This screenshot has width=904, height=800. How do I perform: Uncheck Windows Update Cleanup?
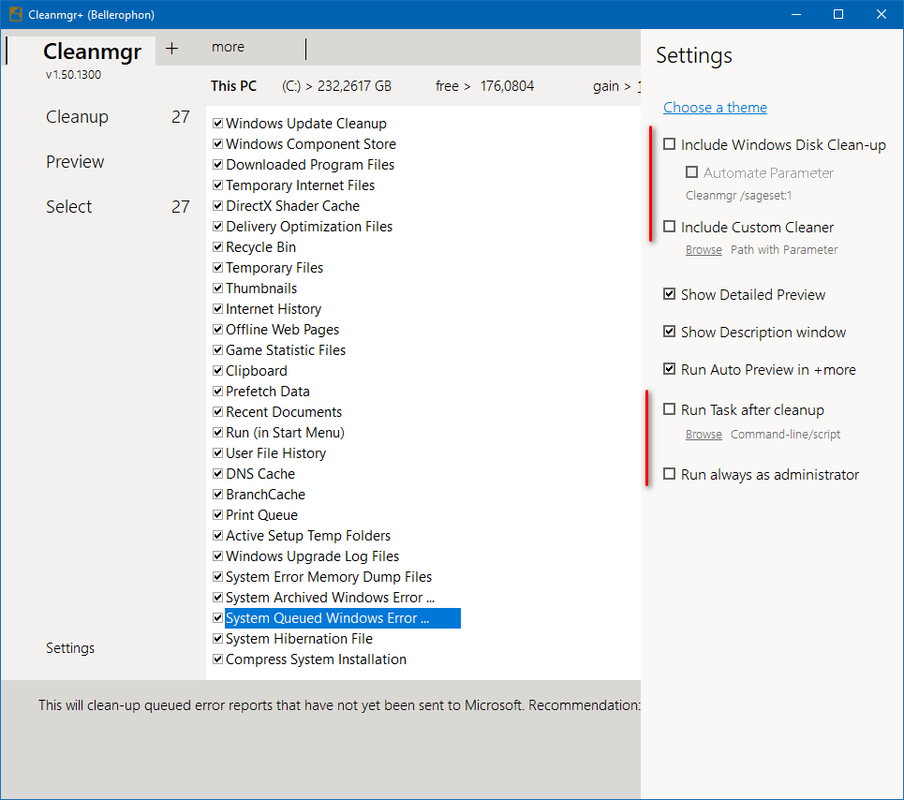tap(217, 123)
